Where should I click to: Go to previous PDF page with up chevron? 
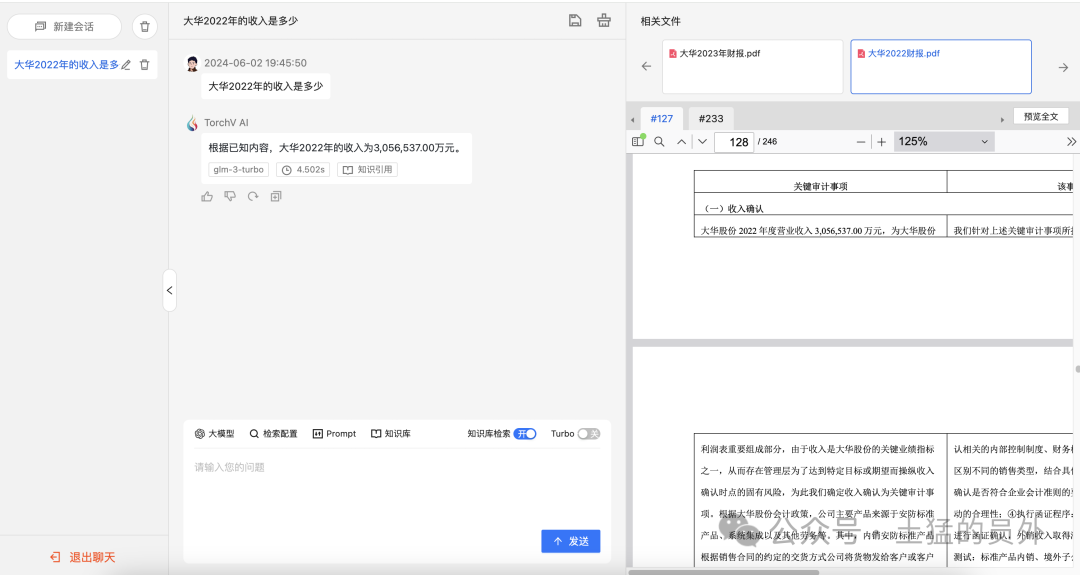tap(681, 142)
